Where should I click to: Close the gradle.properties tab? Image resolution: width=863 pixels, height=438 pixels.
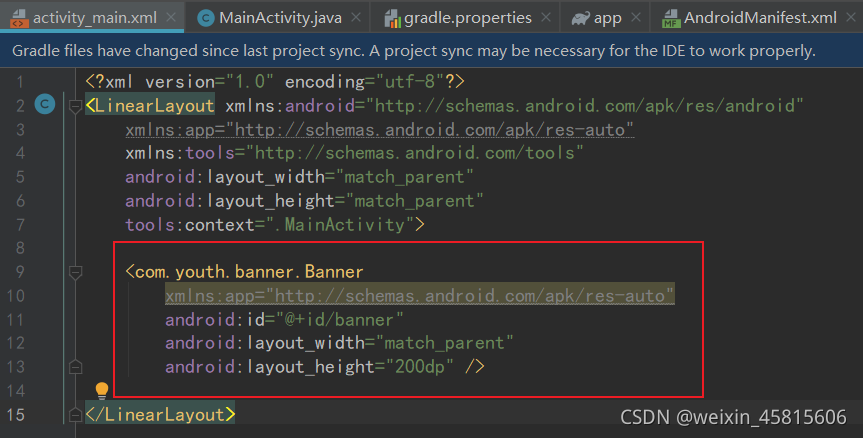coord(546,18)
